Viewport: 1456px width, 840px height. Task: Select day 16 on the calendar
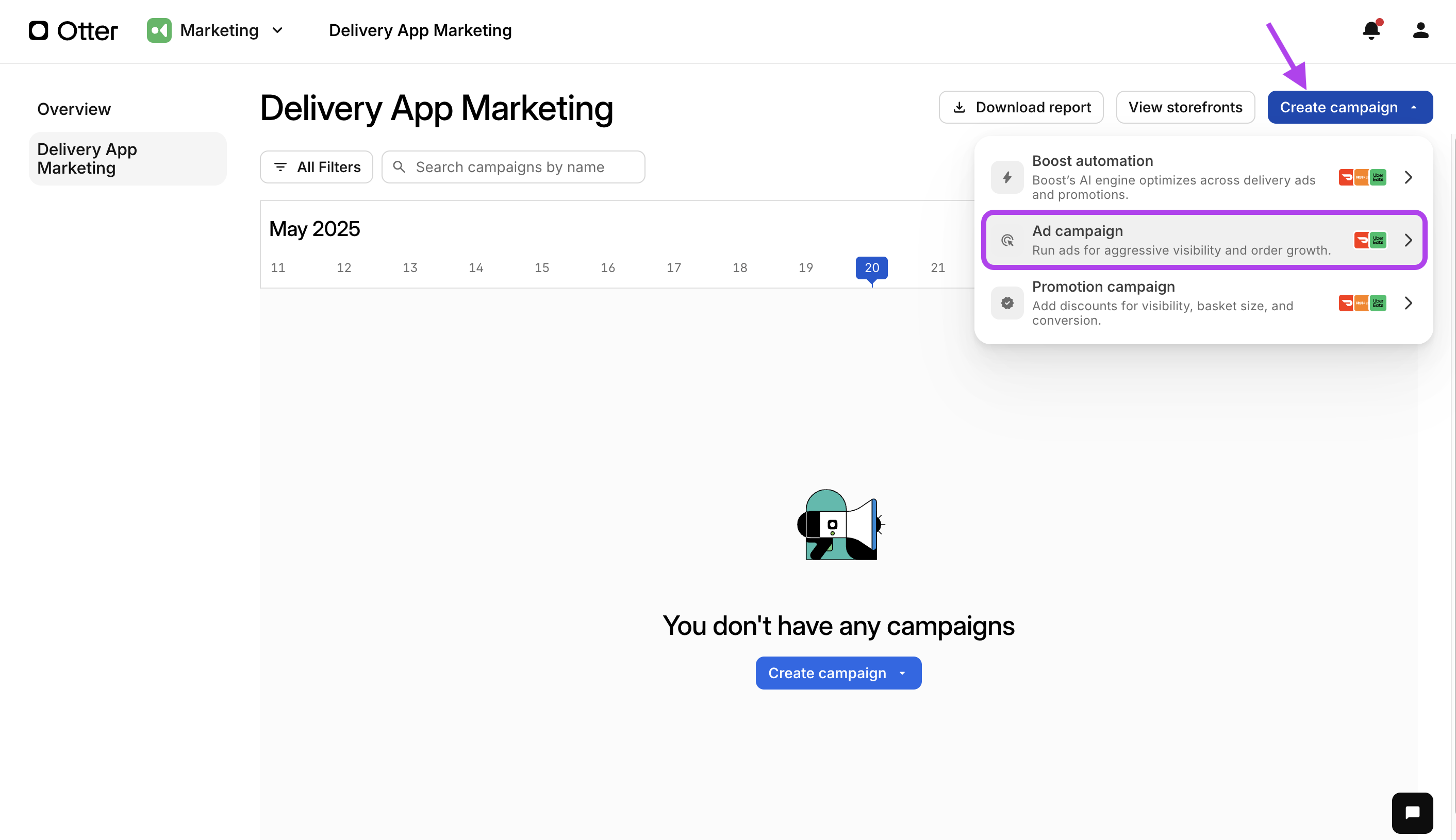pos(608,267)
